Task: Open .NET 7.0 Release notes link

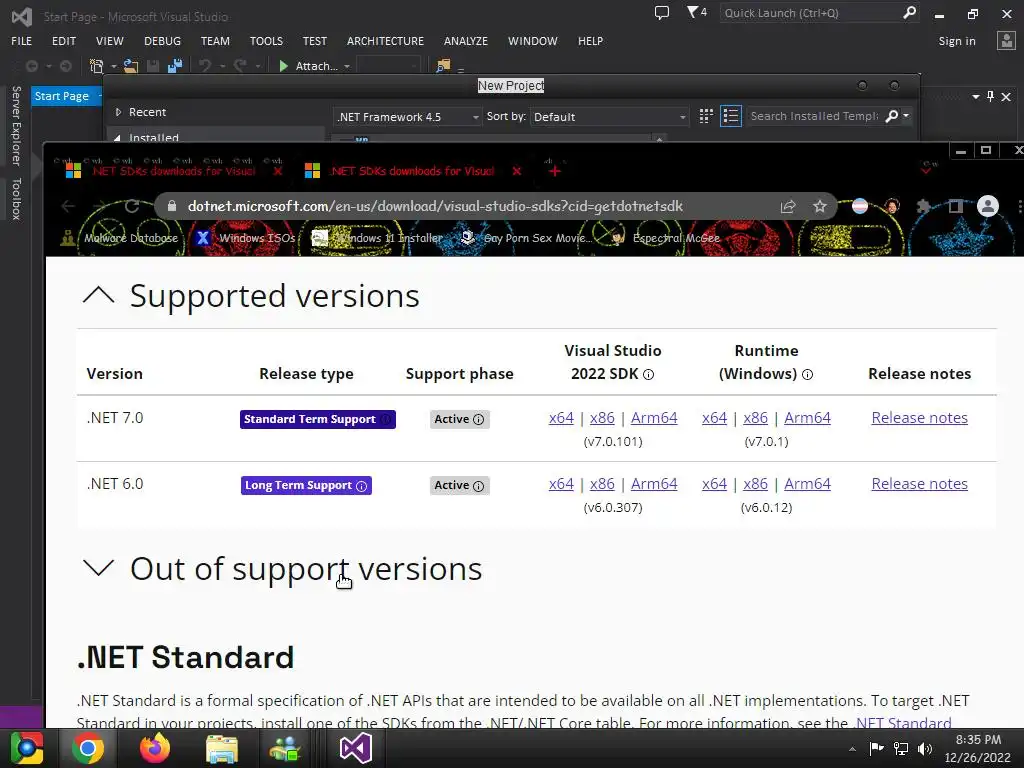Action: coord(920,418)
